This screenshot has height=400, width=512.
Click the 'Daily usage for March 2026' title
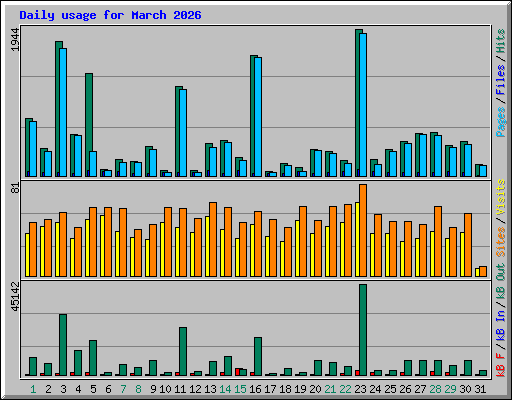point(110,15)
